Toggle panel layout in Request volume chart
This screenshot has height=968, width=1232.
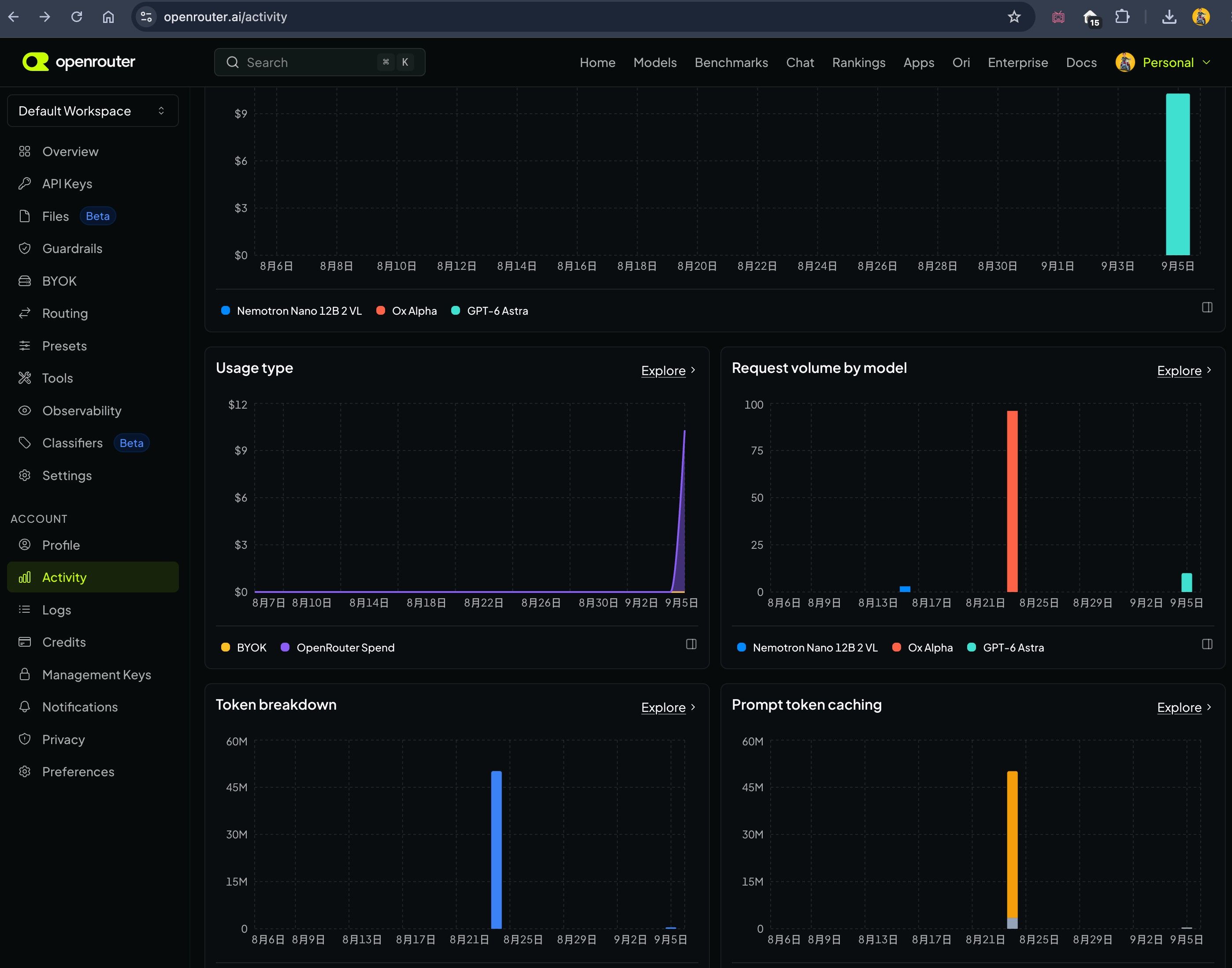pyautogui.click(x=1207, y=644)
